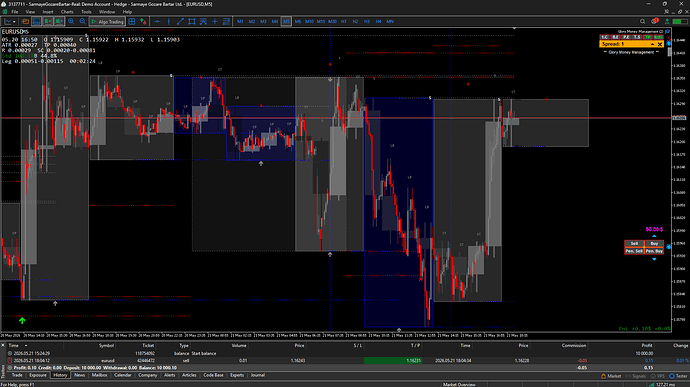Switch to the Exposure tab
This screenshot has height=387, width=690.
pos(38,375)
